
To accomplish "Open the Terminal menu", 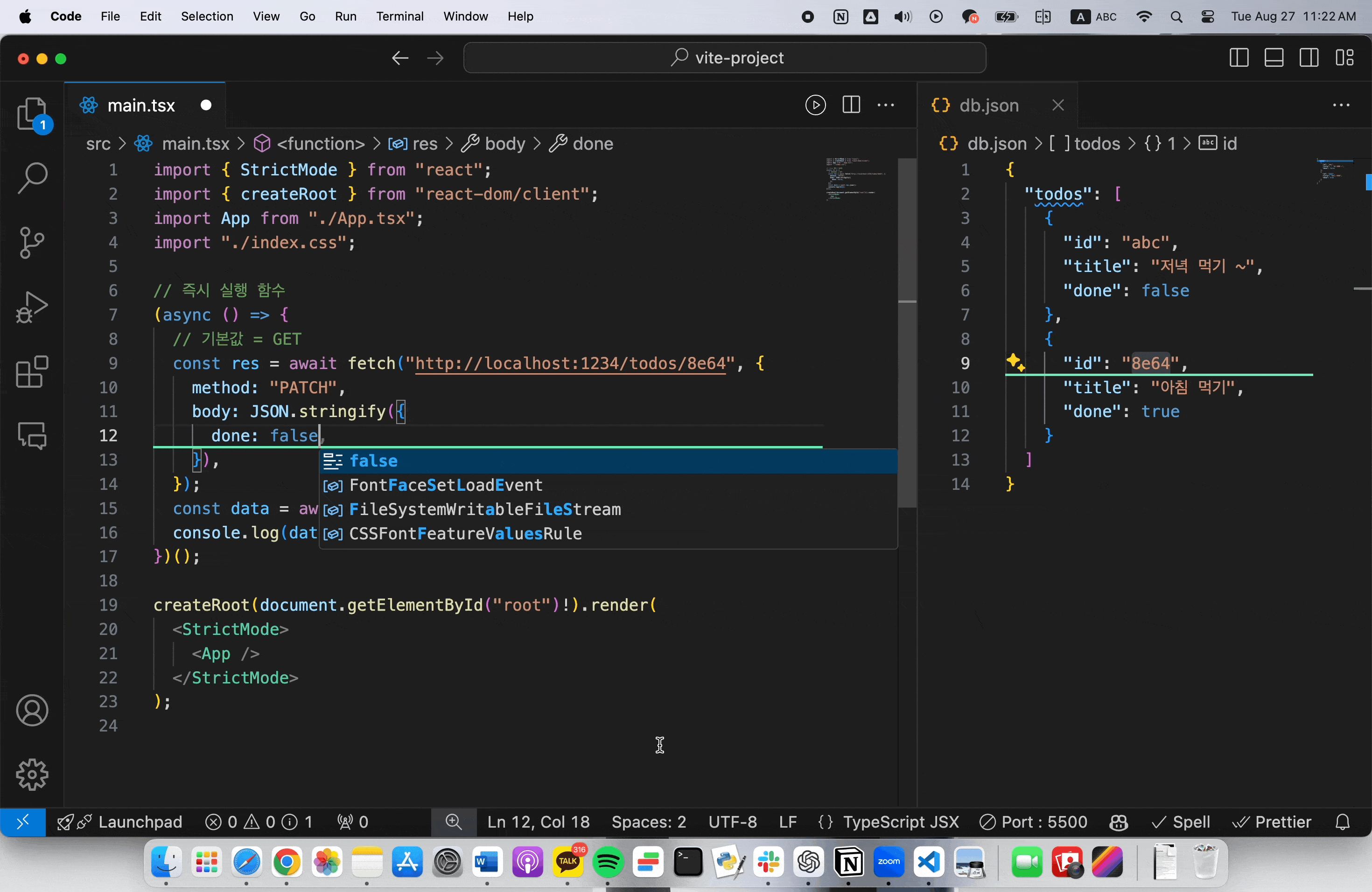I will [399, 16].
